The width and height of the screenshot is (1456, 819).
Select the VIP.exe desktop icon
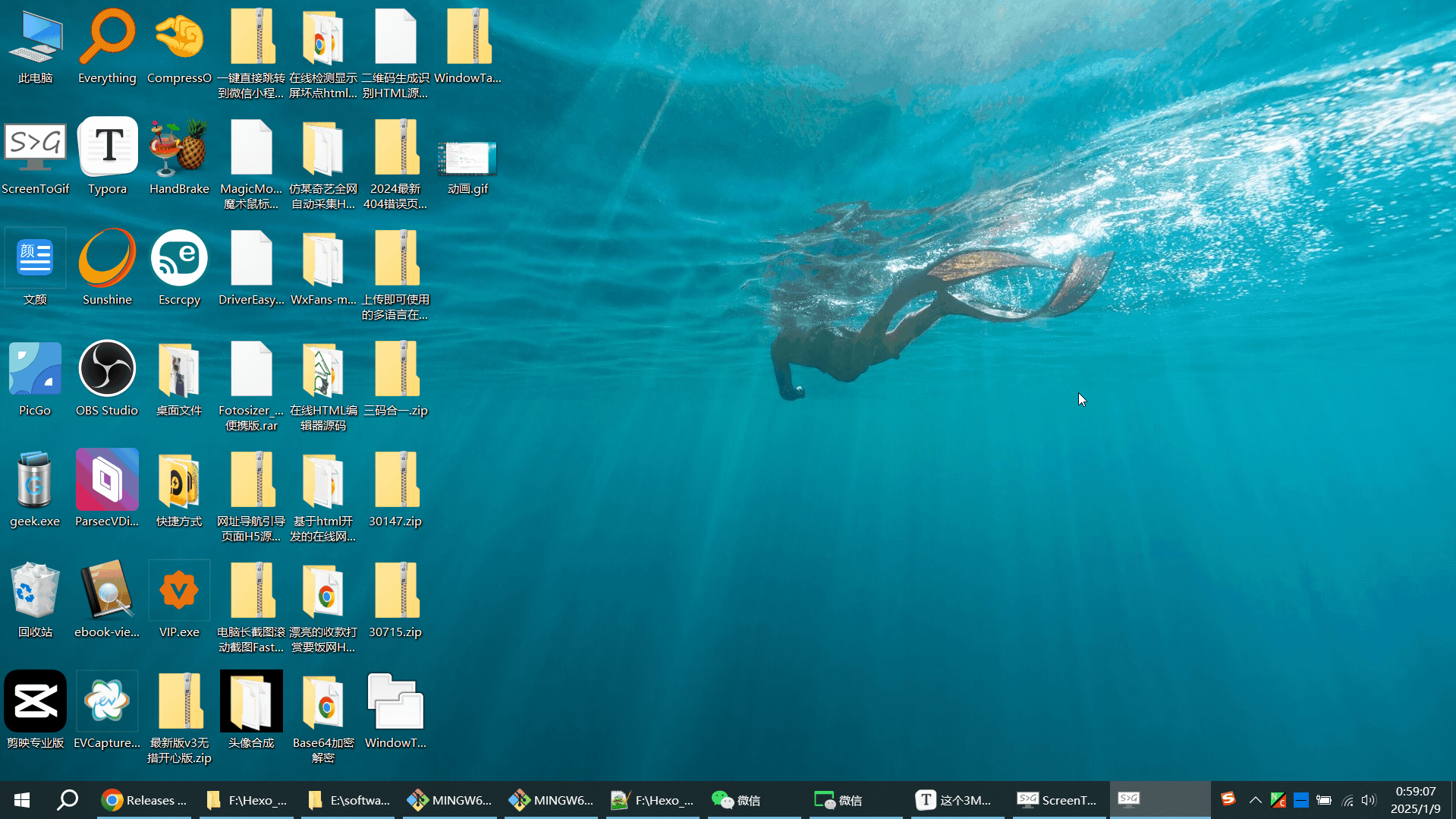tap(179, 601)
